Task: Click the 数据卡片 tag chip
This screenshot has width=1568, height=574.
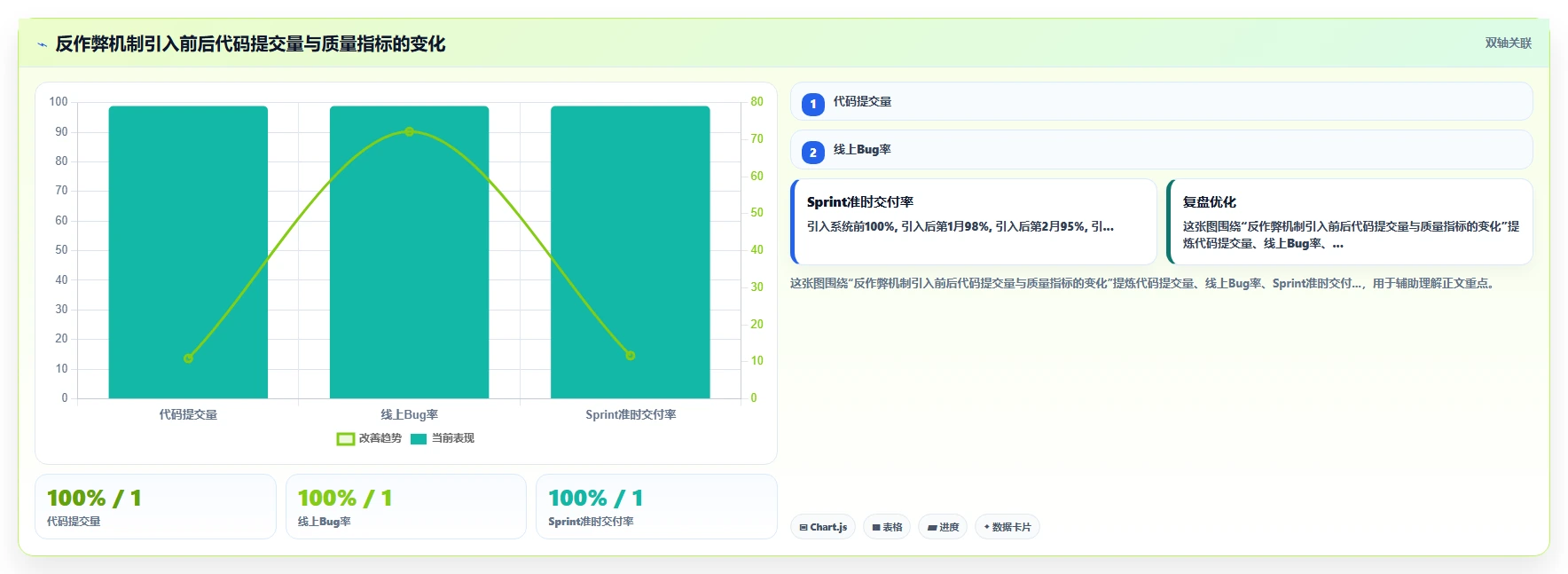Action: pos(1007,527)
